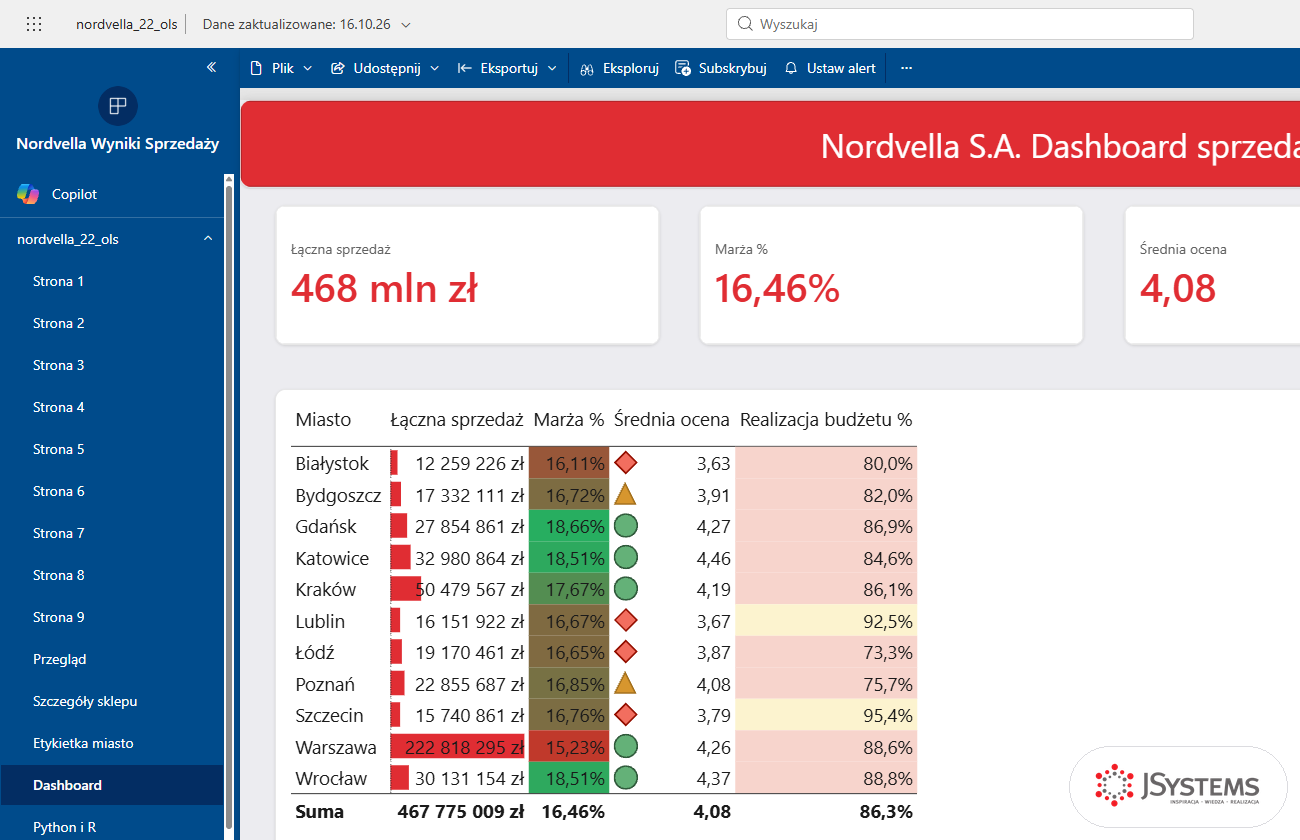Click the green circle icon in Gdańsk row
The width and height of the screenshot is (1300, 840).
[x=626, y=526]
